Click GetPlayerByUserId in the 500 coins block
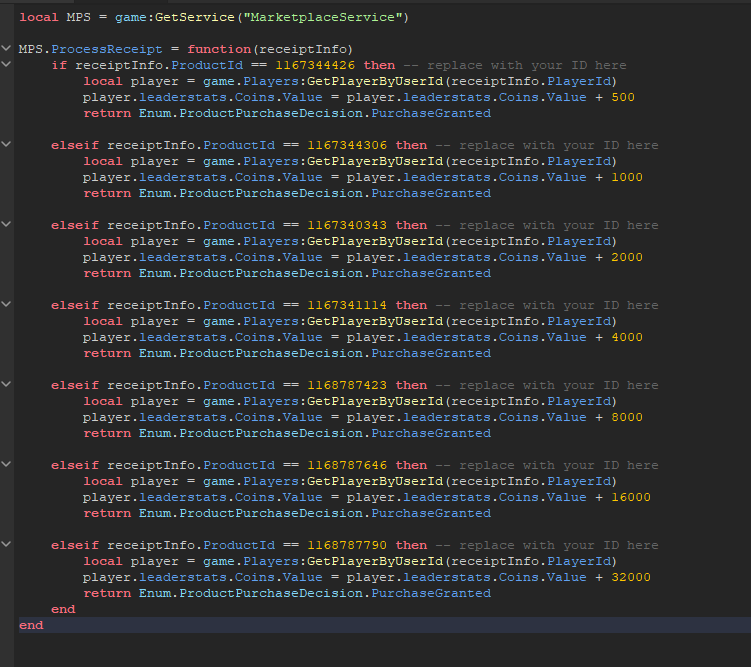 (375, 81)
